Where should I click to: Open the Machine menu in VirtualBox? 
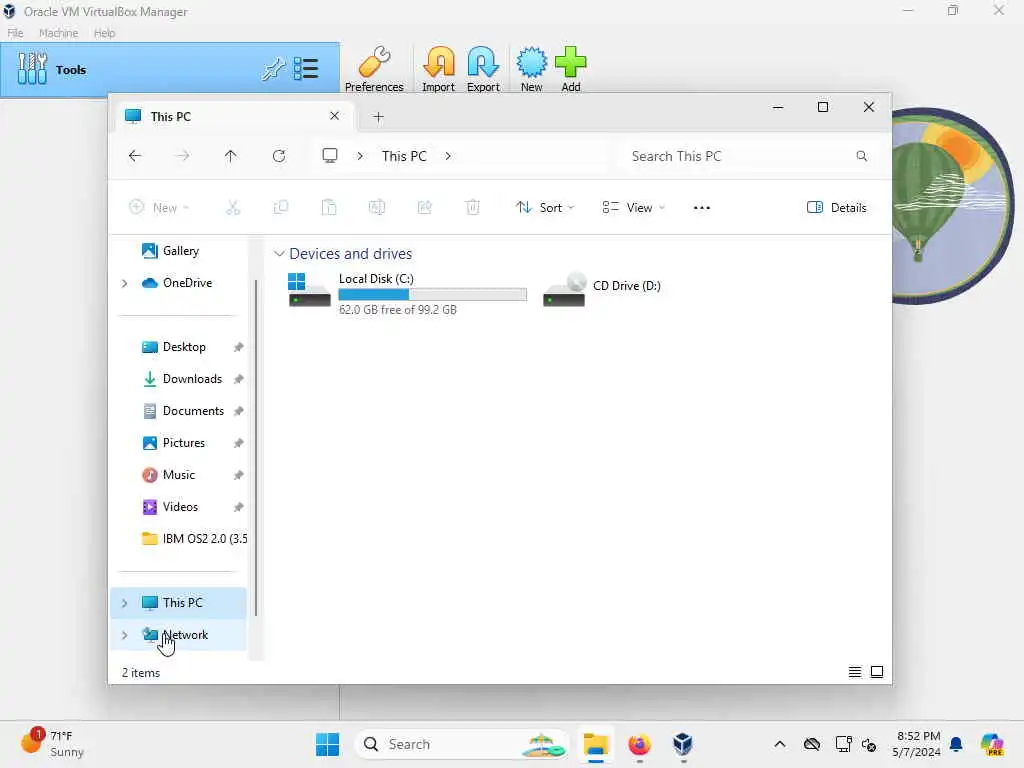[58, 33]
